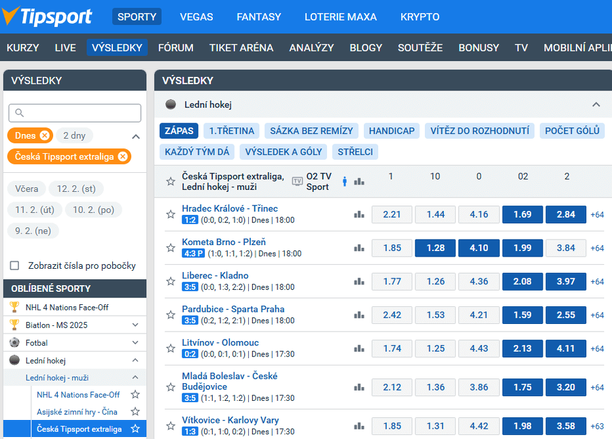612x439 pixels.
Task: Click the star next to Hradec Králové - Třinec
Action: point(171,214)
